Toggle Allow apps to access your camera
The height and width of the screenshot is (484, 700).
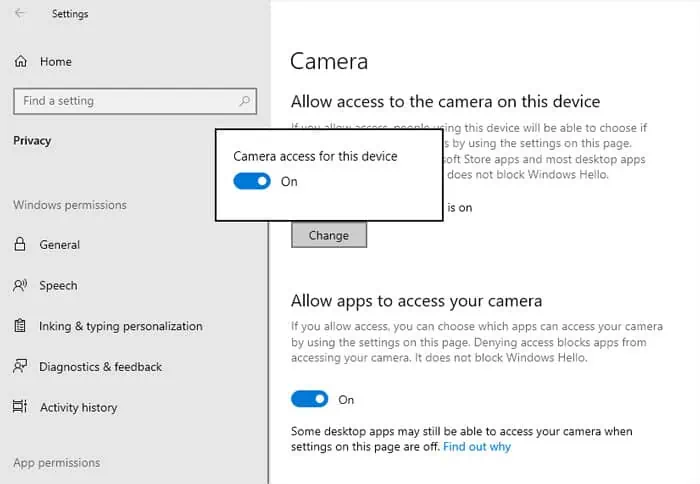[309, 399]
